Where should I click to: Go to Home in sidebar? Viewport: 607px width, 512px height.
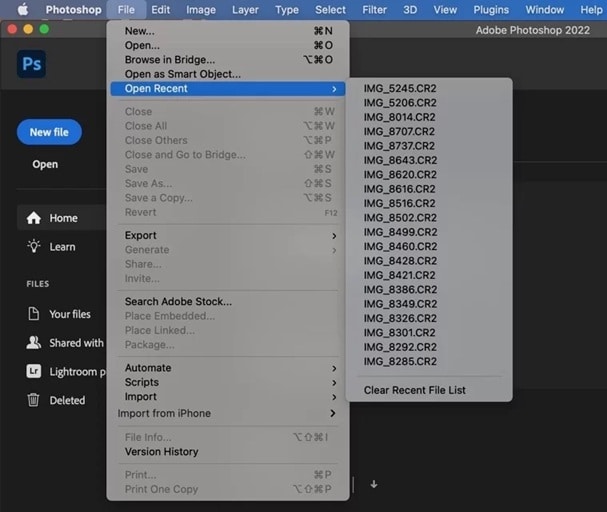(61, 218)
